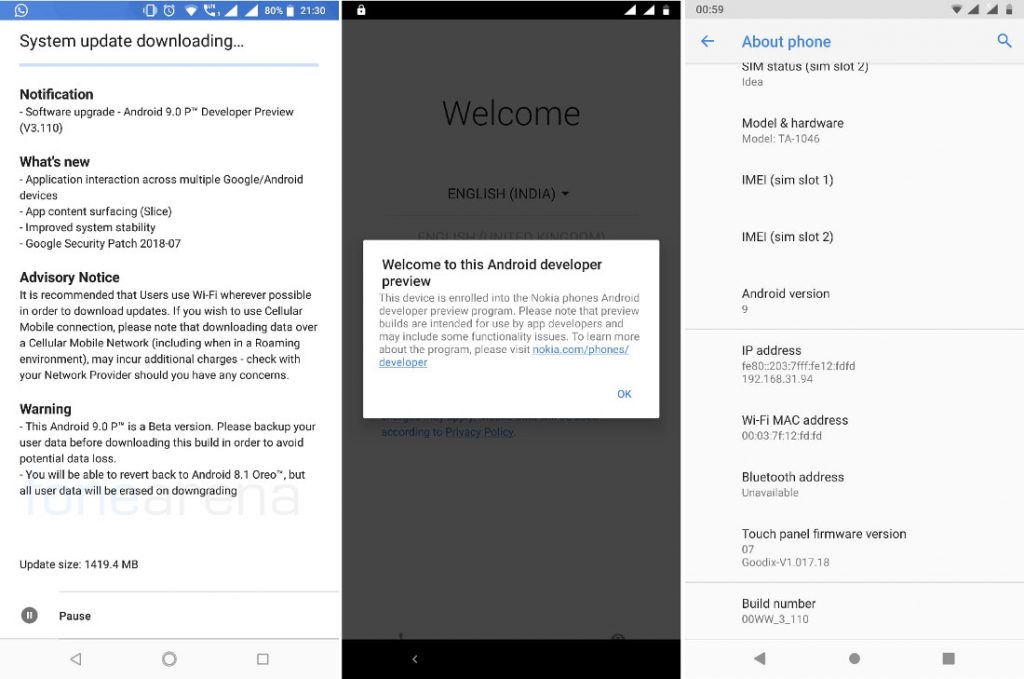1024x679 pixels.
Task: Click the Notification heading on update screen
Action: [56, 94]
